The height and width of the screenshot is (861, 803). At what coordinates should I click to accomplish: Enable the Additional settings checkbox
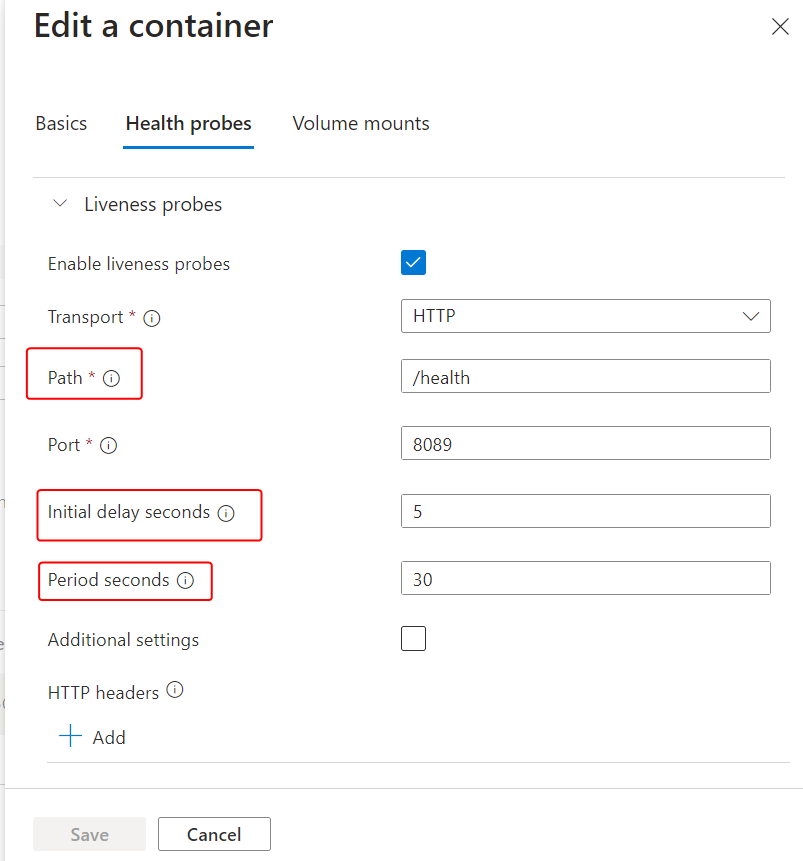(x=413, y=638)
